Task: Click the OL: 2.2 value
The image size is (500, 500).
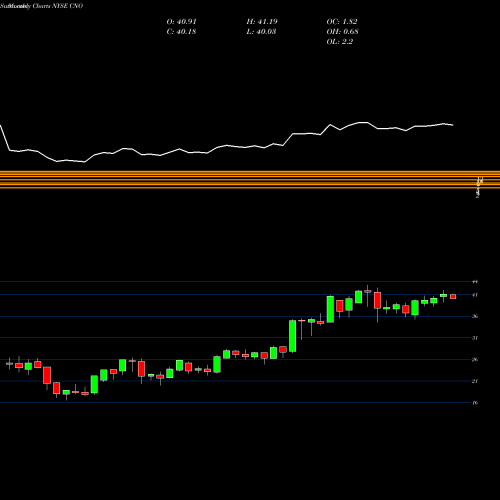Action: (340, 42)
